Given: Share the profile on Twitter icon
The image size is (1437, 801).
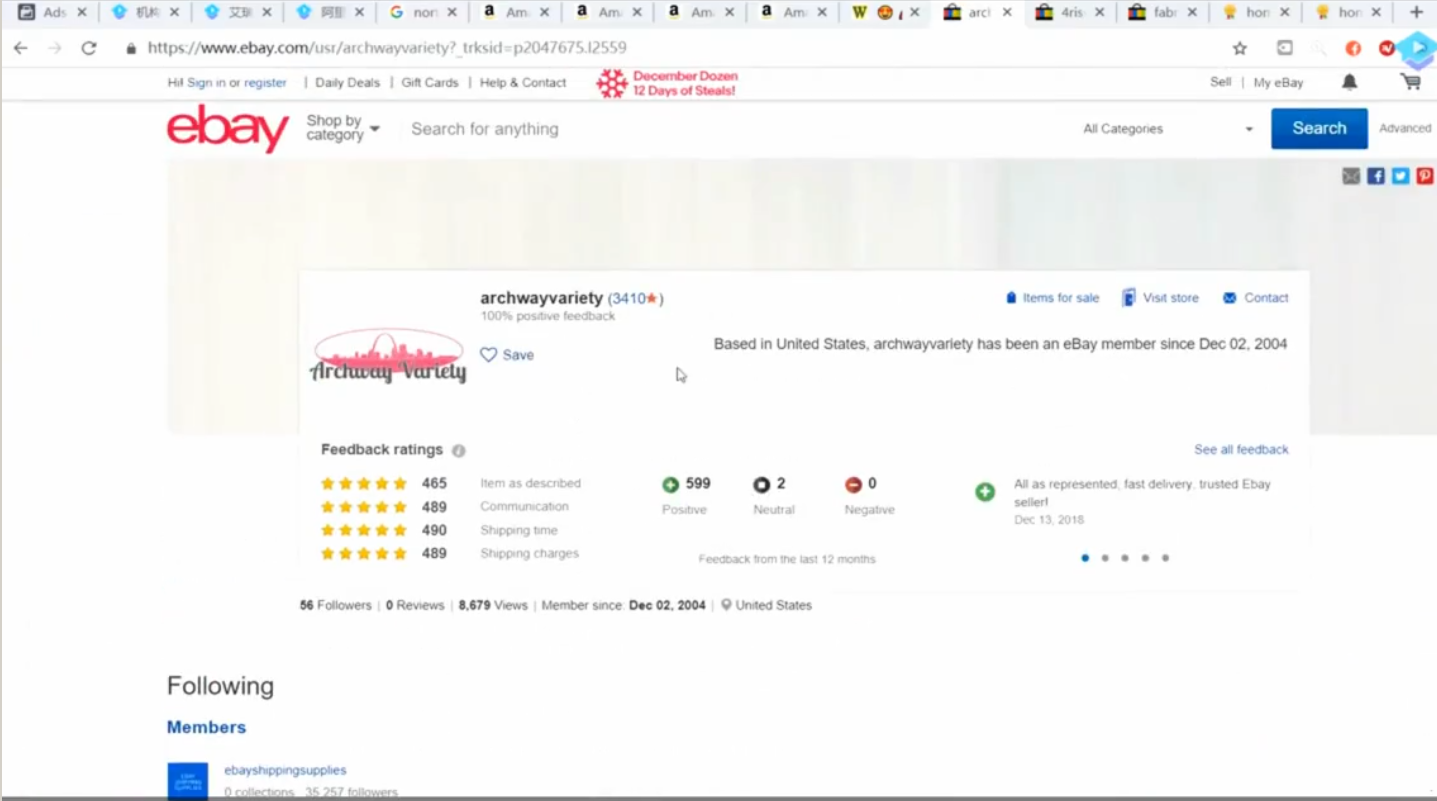Looking at the screenshot, I should (1400, 176).
